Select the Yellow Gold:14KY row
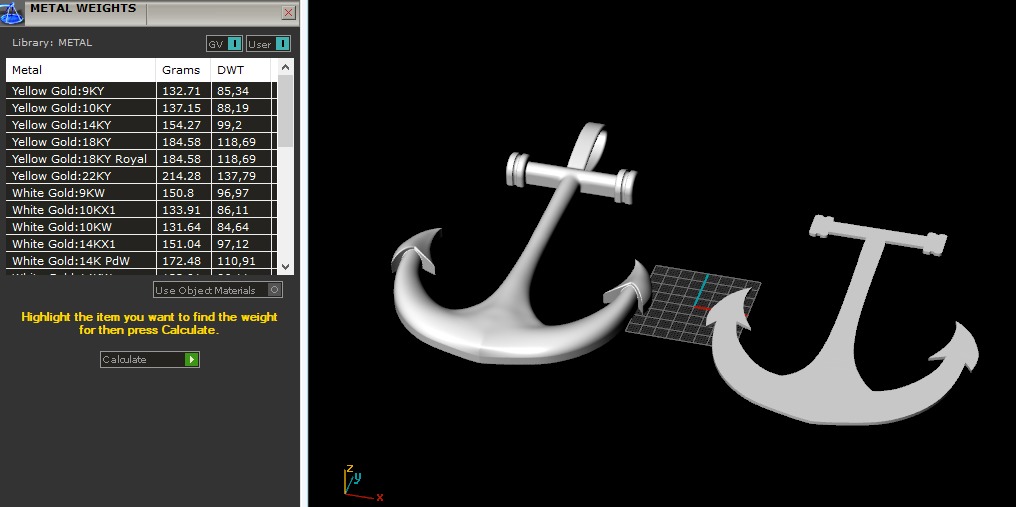 click(x=141, y=124)
